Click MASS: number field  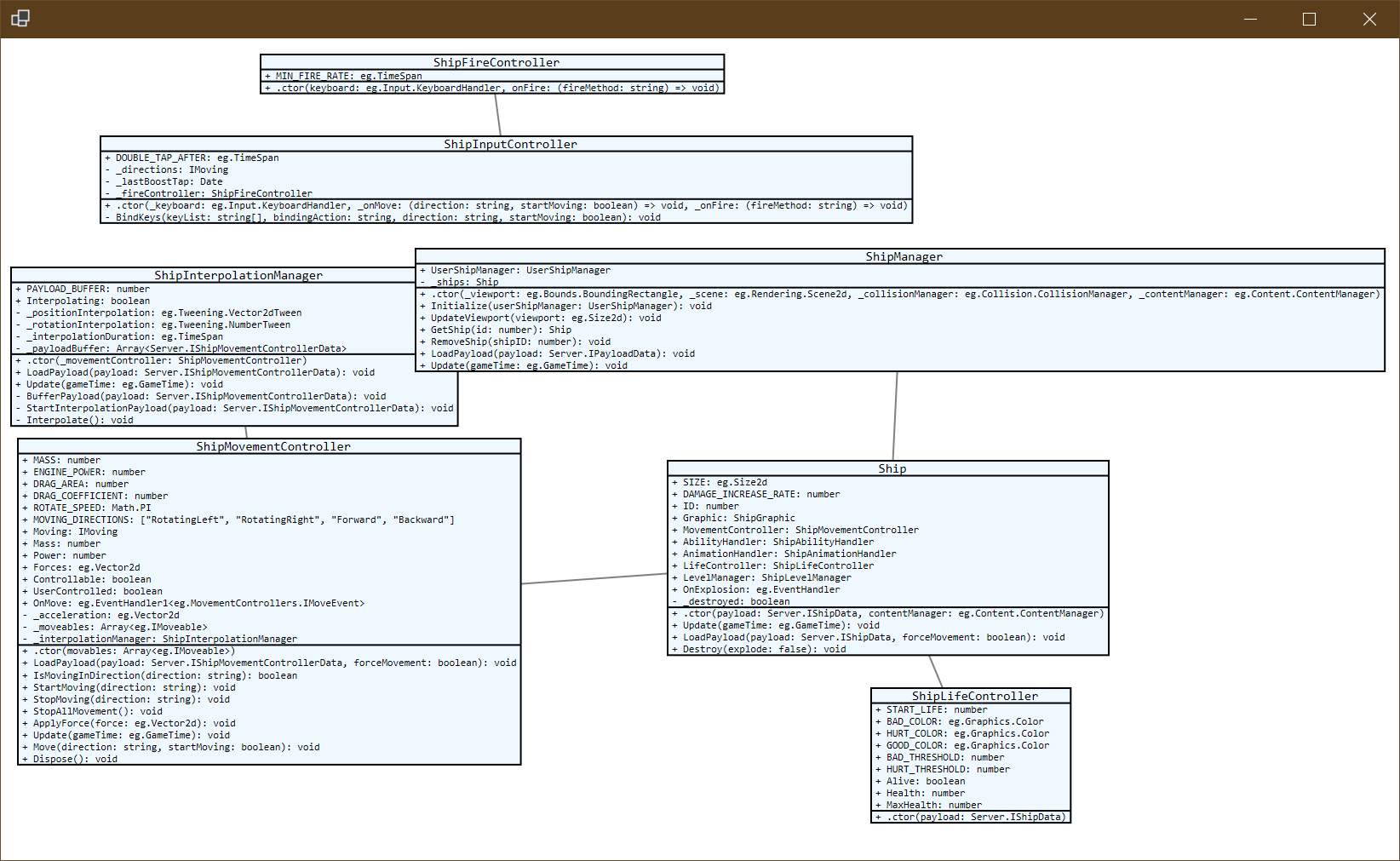(61, 460)
